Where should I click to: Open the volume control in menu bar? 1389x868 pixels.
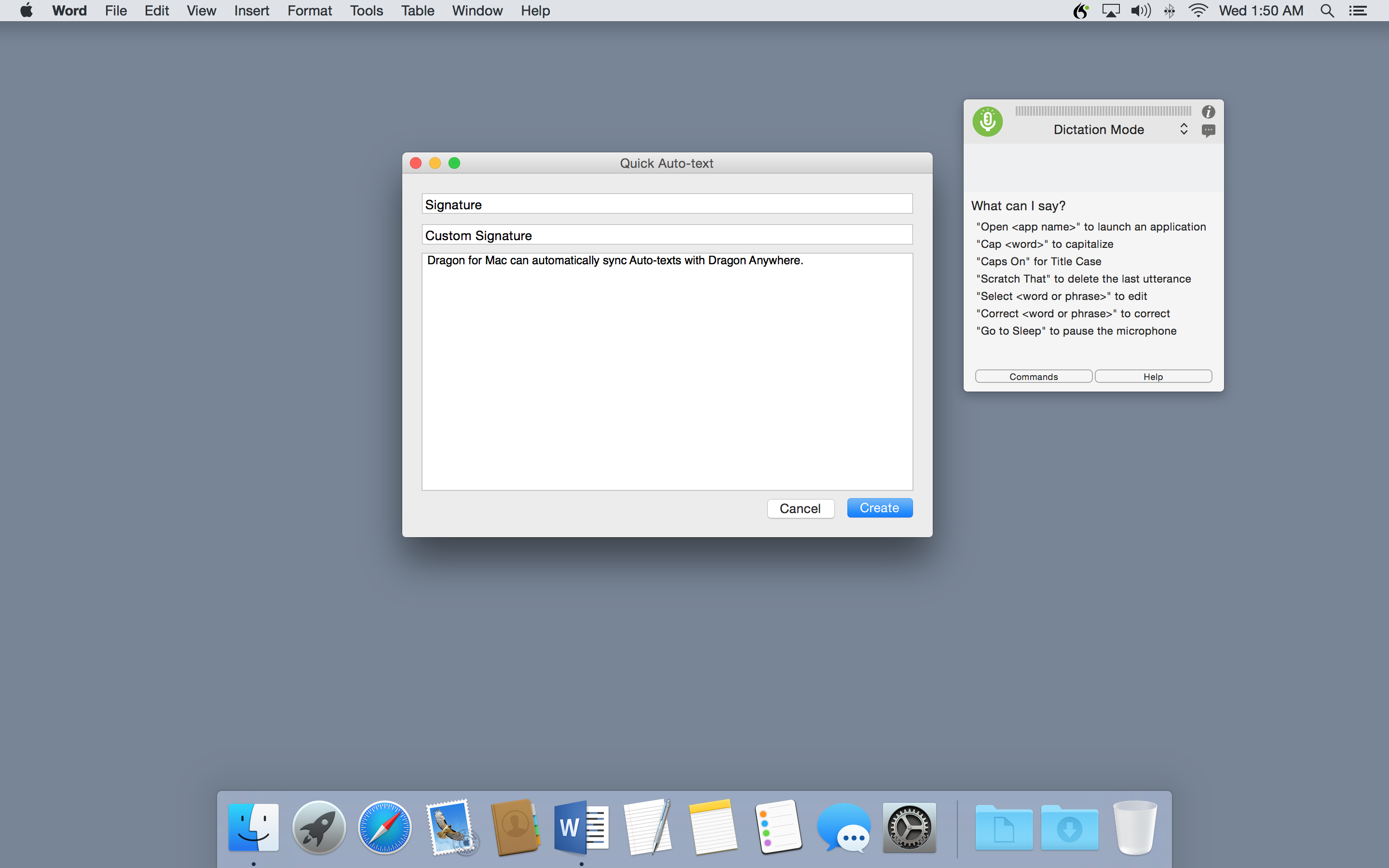[1140, 11]
